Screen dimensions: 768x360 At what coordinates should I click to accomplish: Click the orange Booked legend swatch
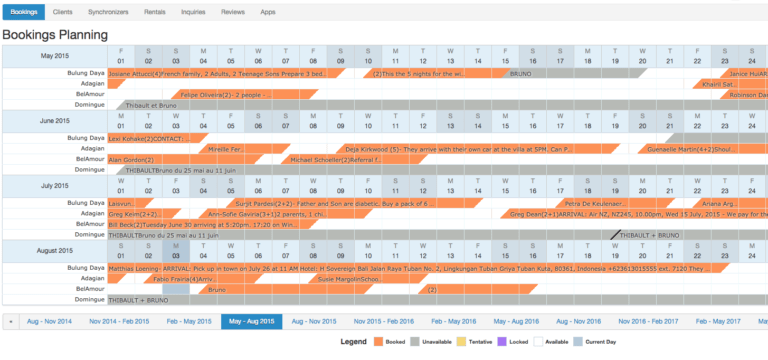[378, 342]
